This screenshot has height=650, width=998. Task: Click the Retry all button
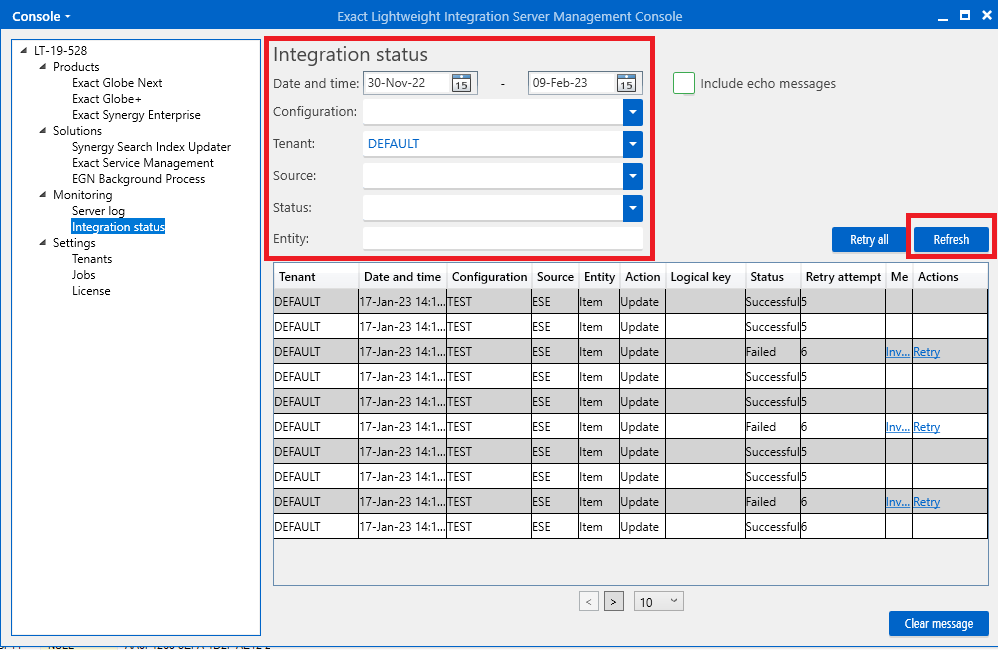(x=869, y=240)
